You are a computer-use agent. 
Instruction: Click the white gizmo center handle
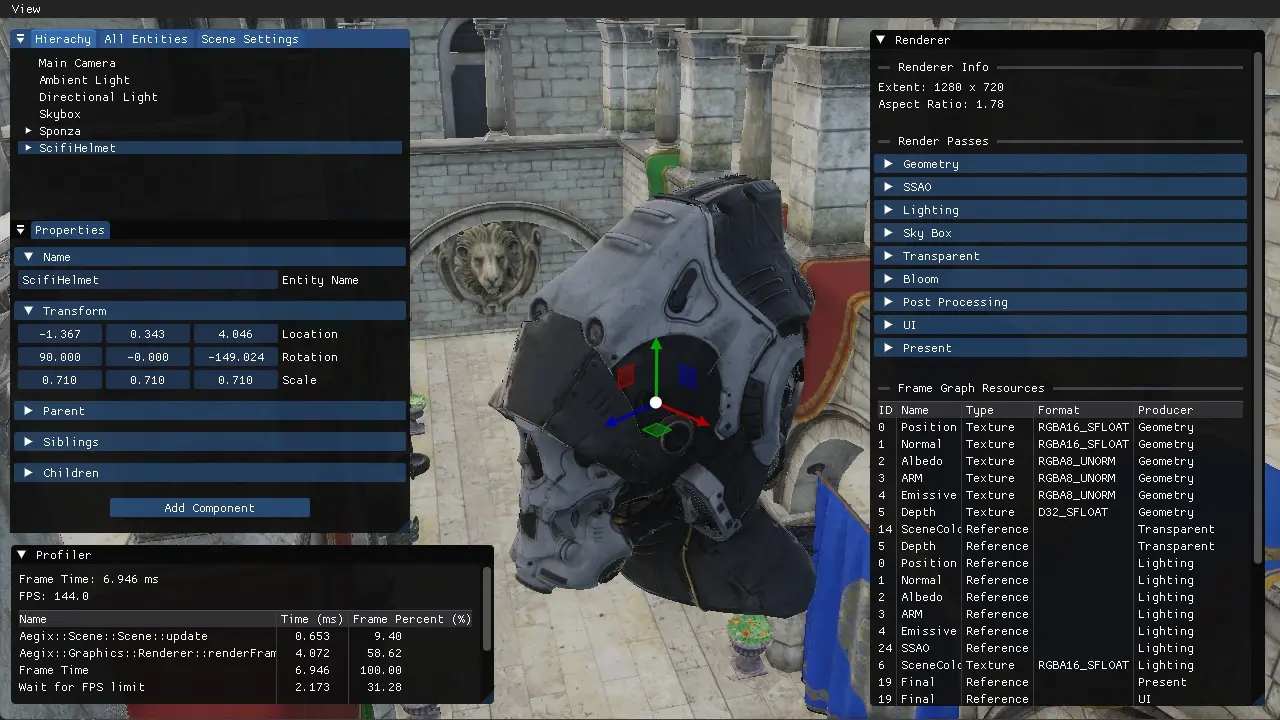click(656, 403)
